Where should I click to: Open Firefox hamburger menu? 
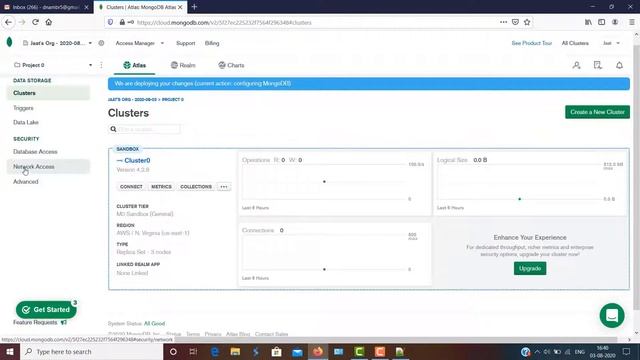631,22
